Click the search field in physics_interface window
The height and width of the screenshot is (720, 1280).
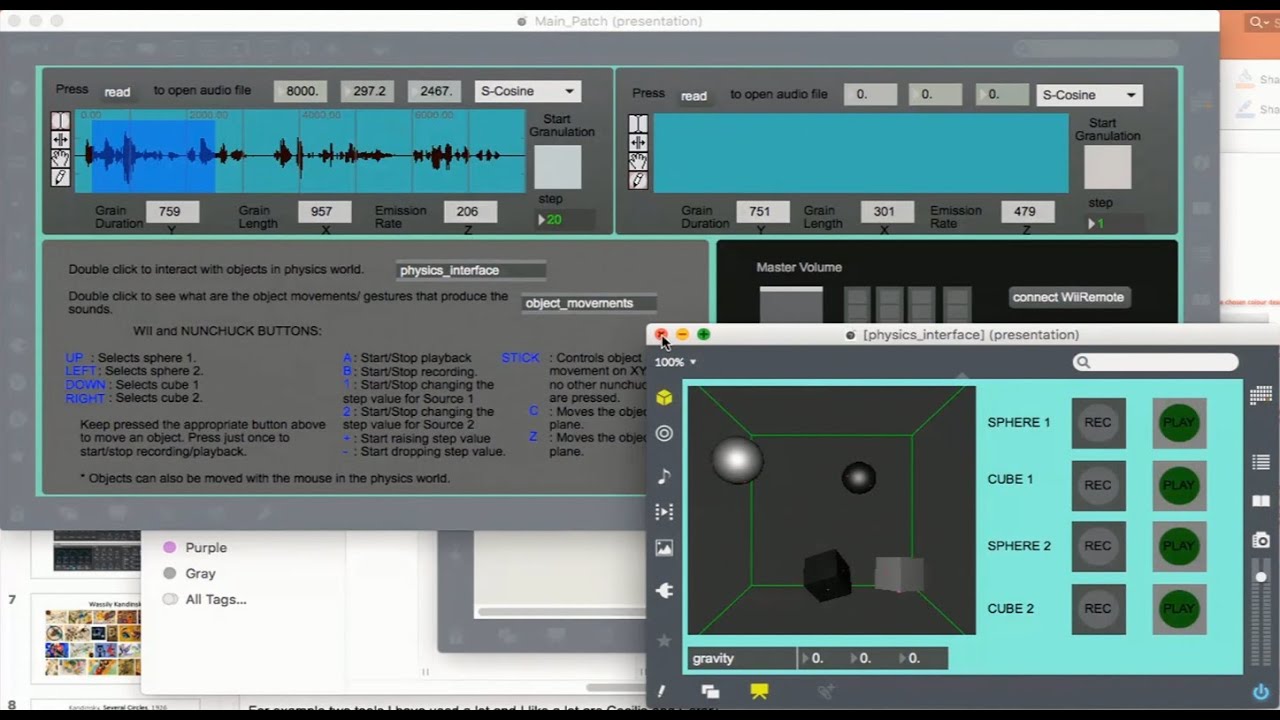(x=1155, y=362)
